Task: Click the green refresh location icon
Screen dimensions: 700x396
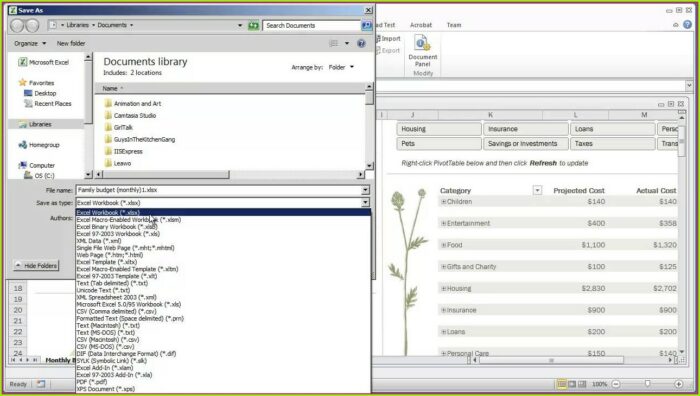Action: coord(254,25)
